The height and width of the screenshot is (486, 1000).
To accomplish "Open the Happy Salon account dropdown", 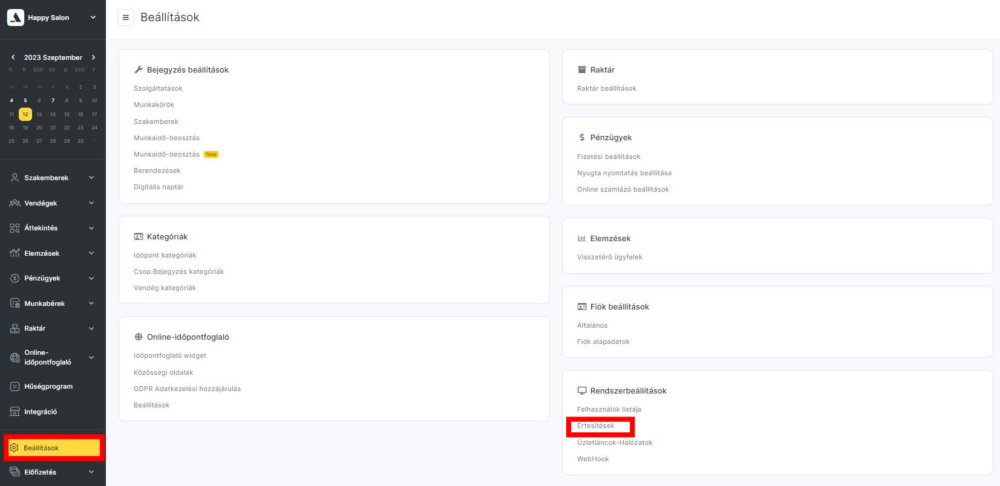I will [x=93, y=18].
